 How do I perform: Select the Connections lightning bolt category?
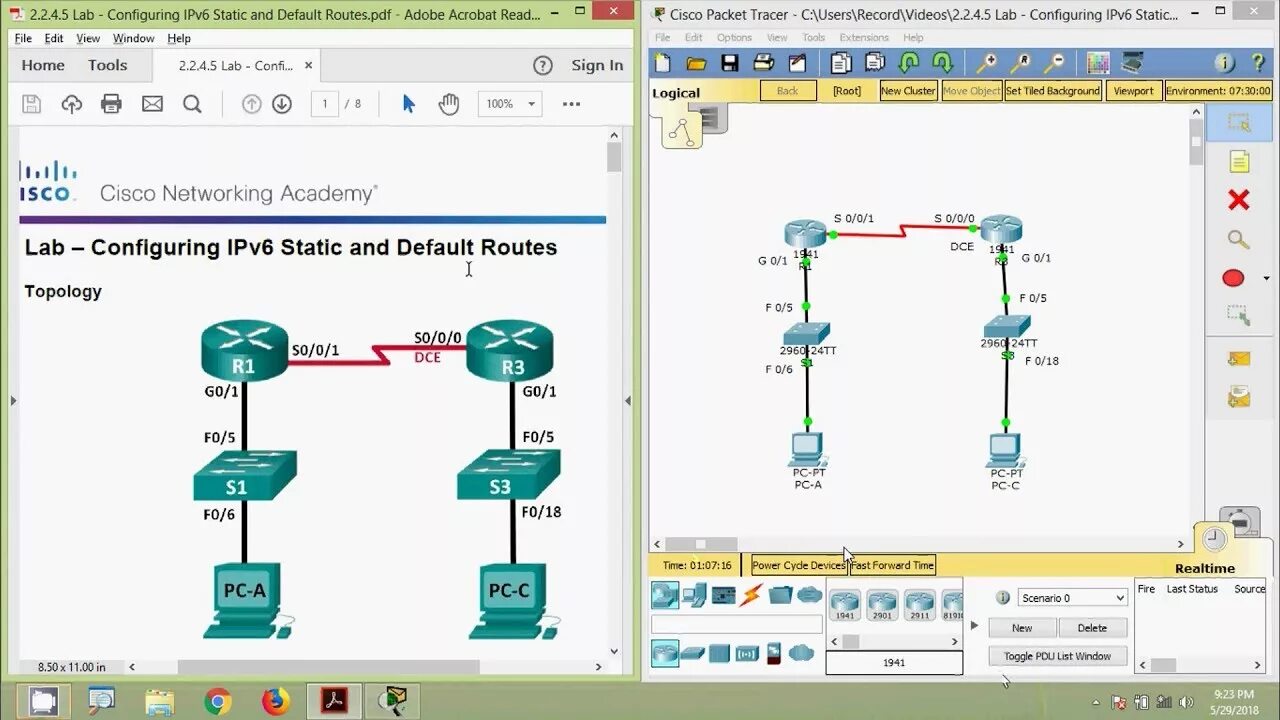(x=751, y=596)
